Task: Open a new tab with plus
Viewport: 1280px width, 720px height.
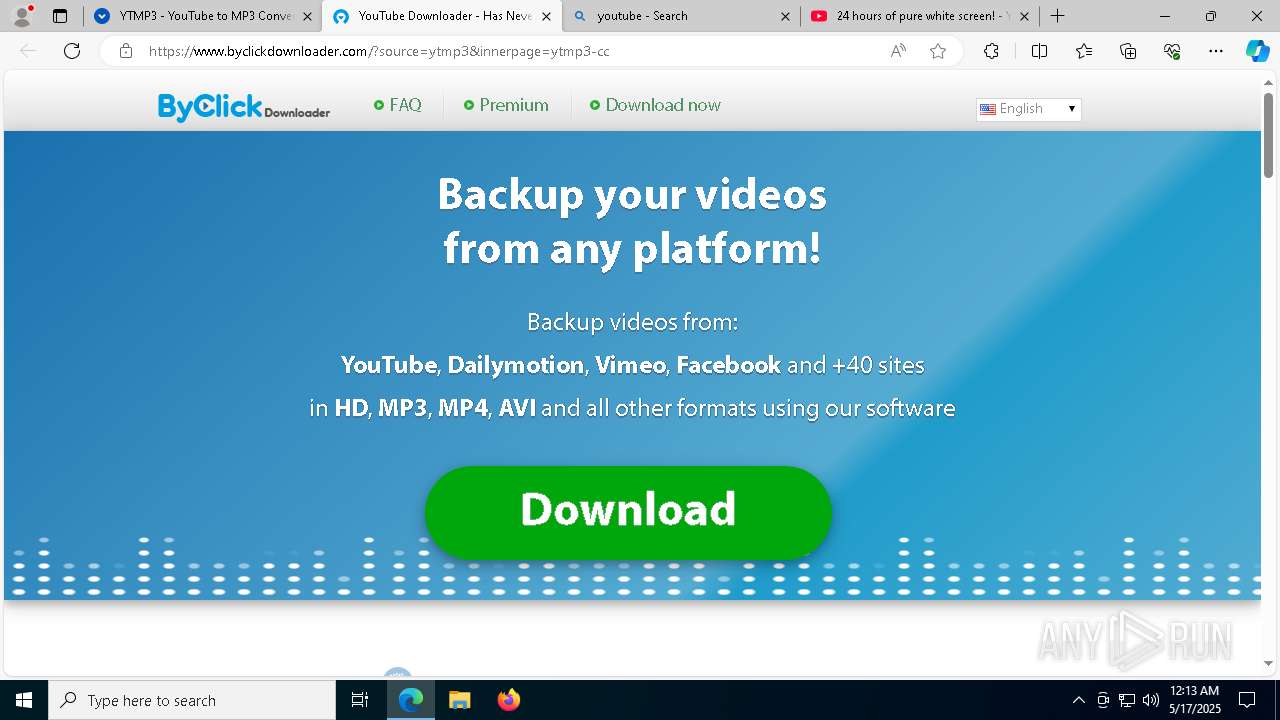Action: click(x=1057, y=16)
